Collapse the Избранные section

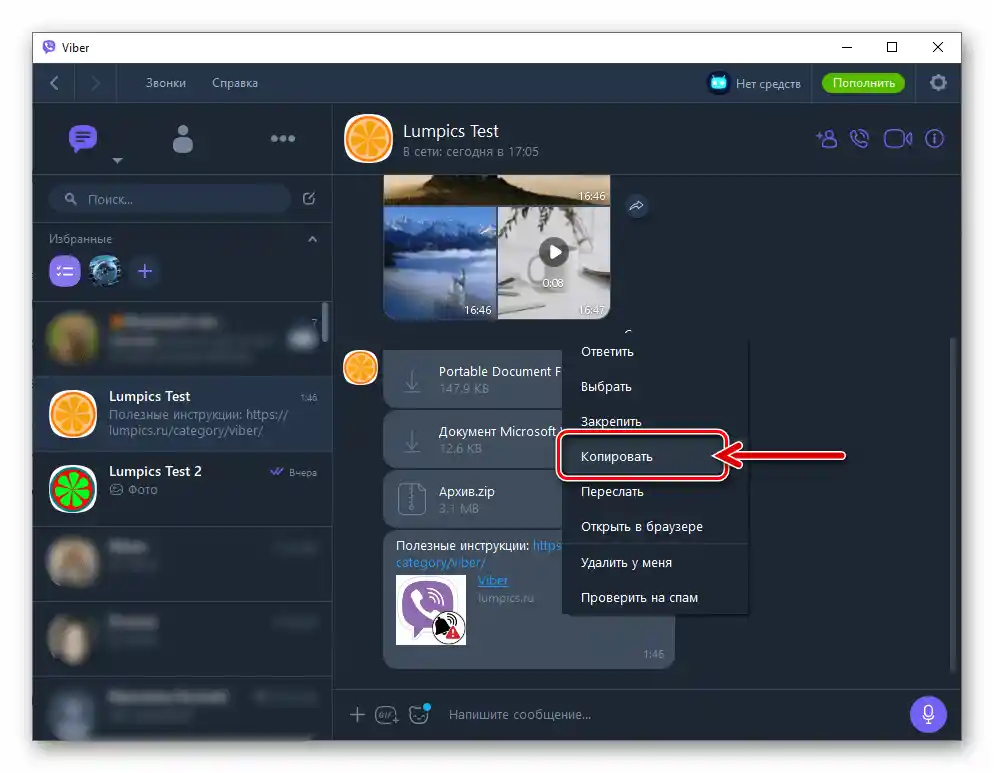click(x=312, y=239)
